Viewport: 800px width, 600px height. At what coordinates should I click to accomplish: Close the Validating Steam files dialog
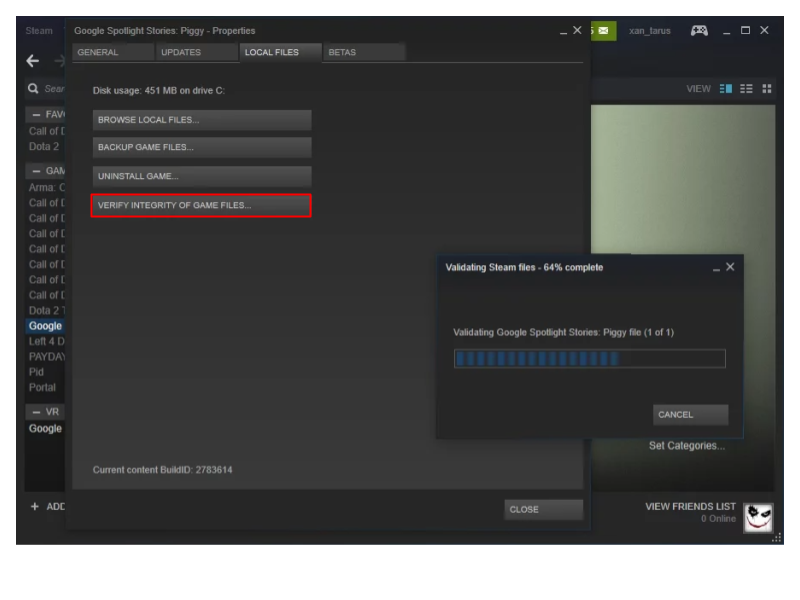[x=730, y=267]
